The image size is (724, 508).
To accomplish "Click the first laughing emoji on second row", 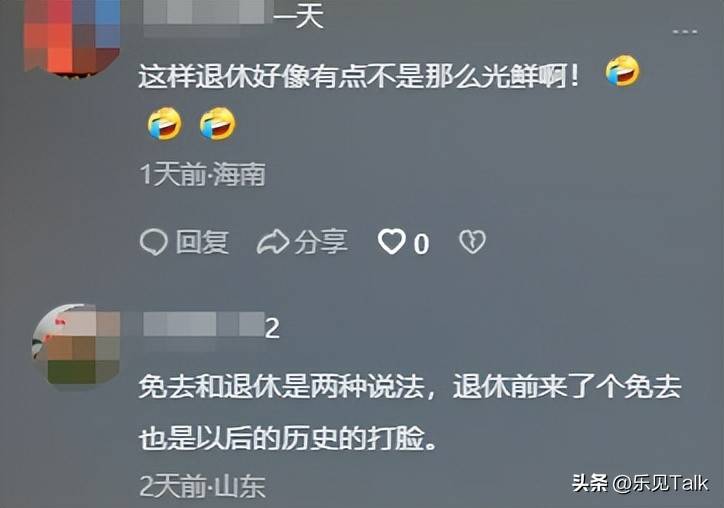I will point(164,124).
